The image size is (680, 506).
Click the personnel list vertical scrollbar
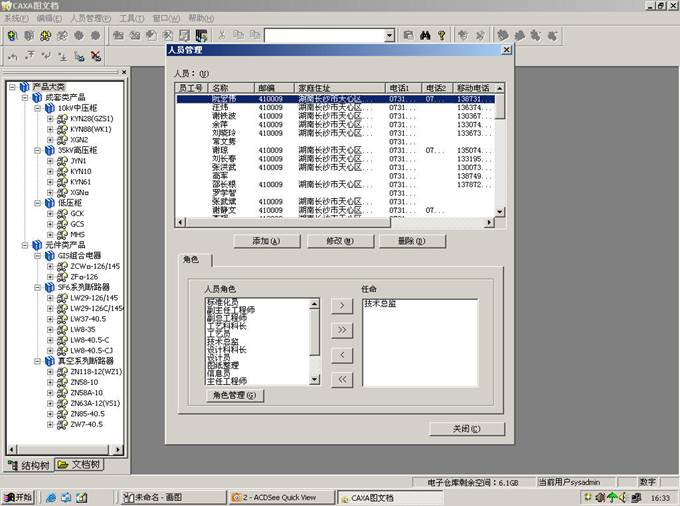tap(500, 150)
